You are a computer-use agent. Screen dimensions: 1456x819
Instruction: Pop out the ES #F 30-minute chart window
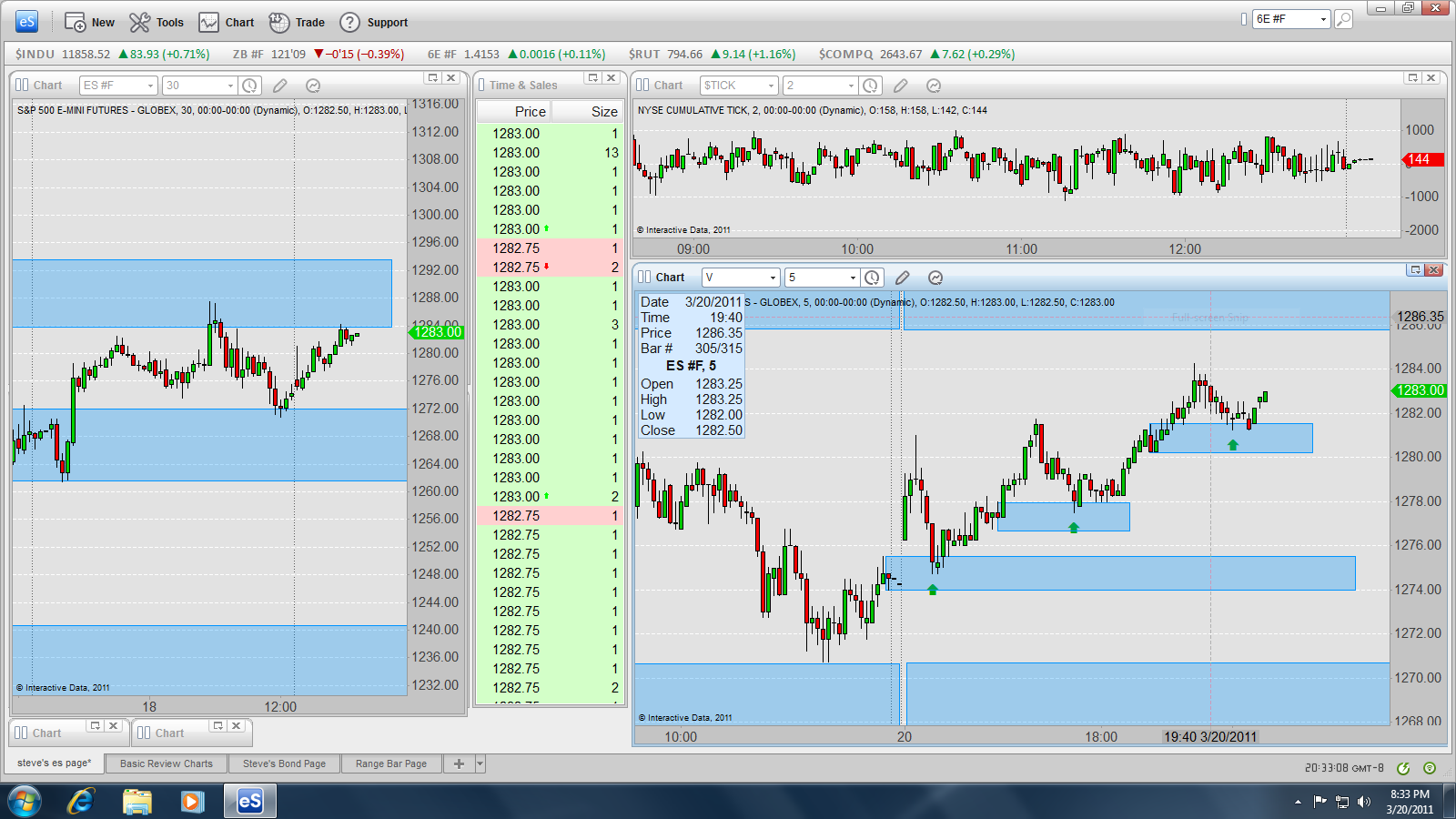pyautogui.click(x=433, y=78)
